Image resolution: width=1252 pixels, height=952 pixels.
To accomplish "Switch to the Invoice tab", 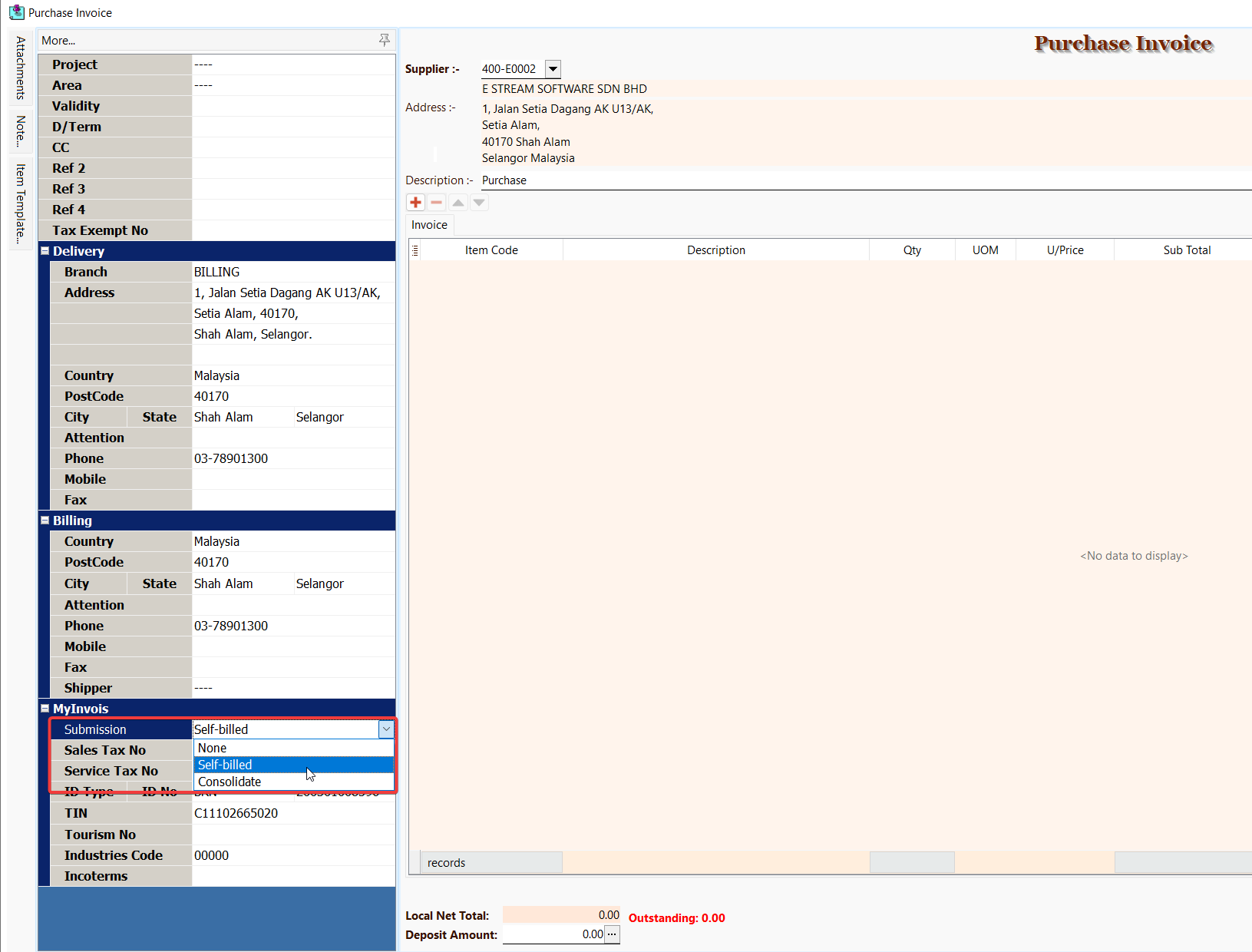I will coord(429,225).
